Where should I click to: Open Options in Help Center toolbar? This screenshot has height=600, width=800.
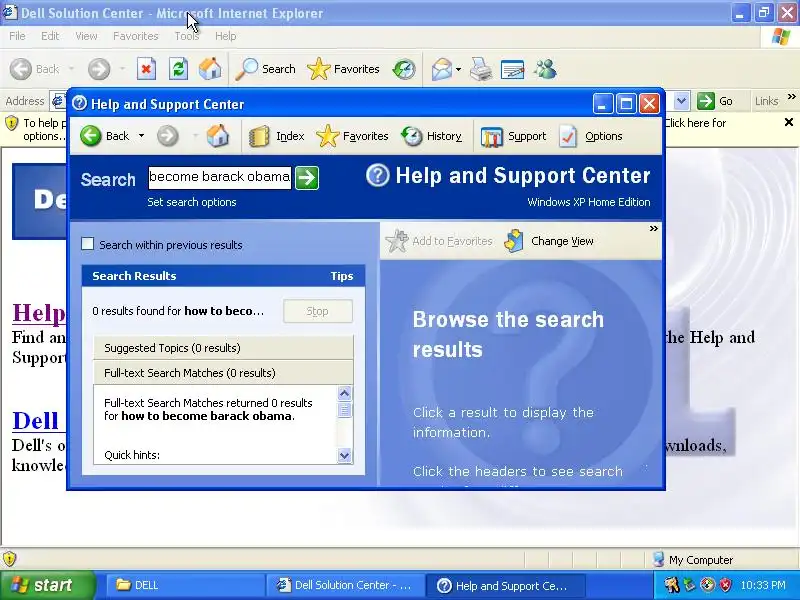click(591, 136)
